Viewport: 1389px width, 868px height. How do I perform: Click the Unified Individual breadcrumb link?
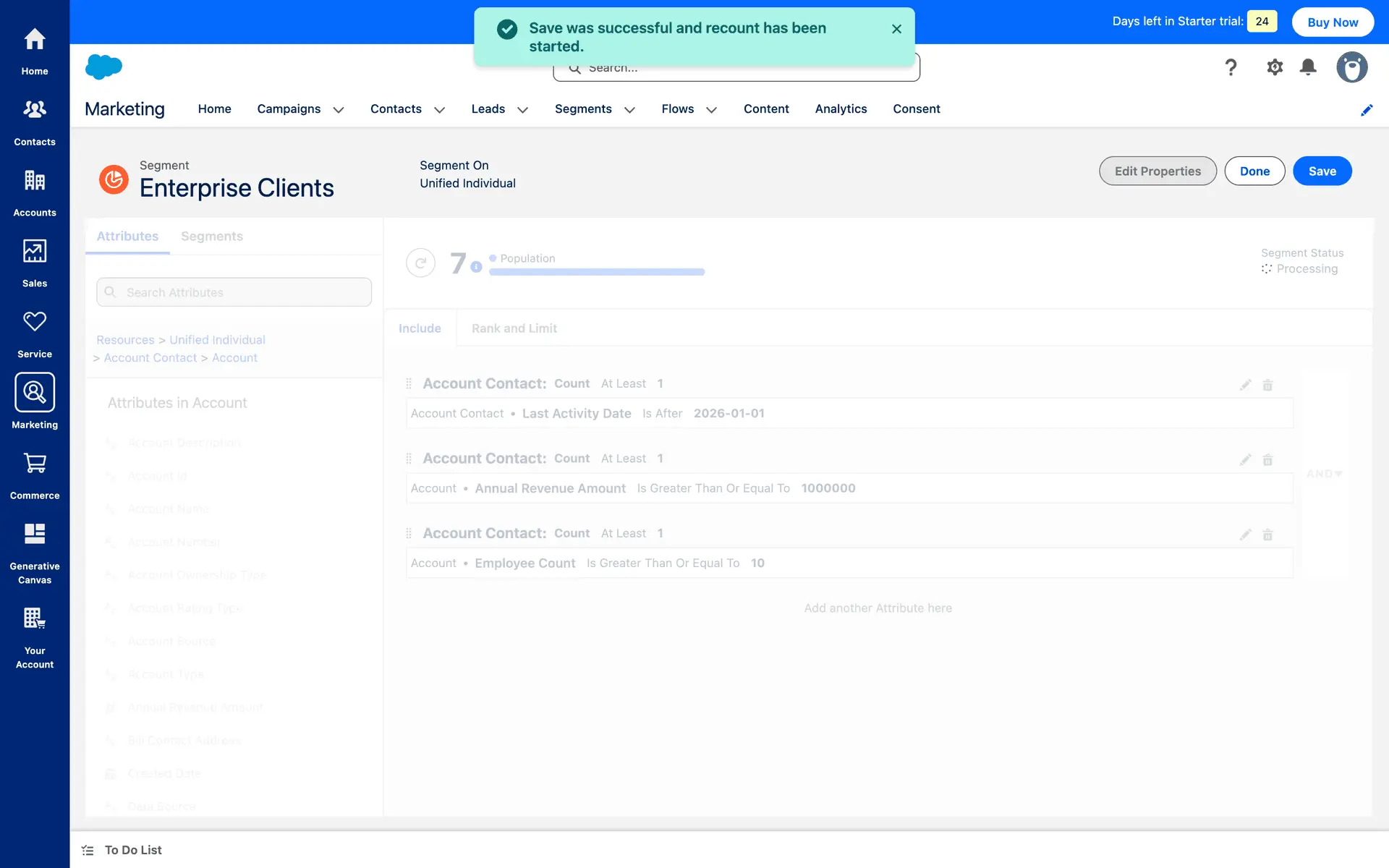click(x=217, y=340)
